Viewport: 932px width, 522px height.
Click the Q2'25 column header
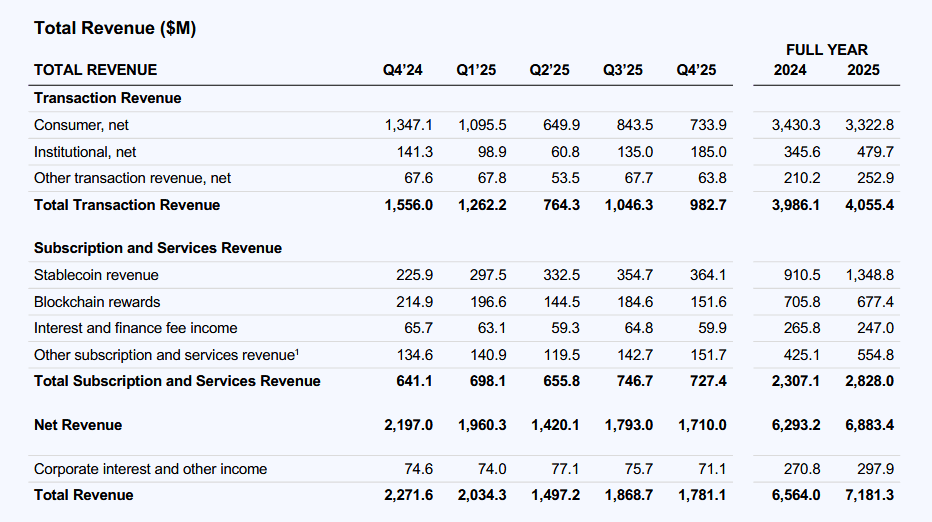(x=550, y=70)
